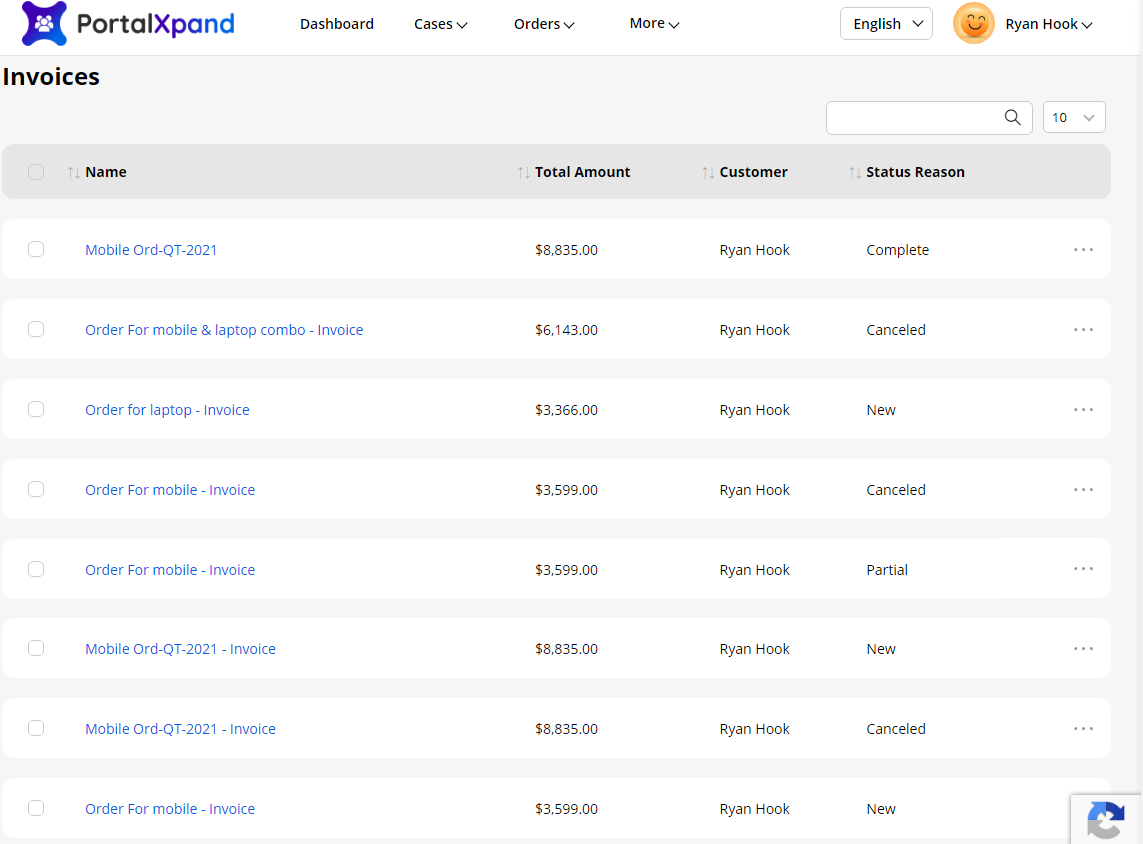Sort by Name column arrows icon
1143x844 pixels.
click(73, 173)
